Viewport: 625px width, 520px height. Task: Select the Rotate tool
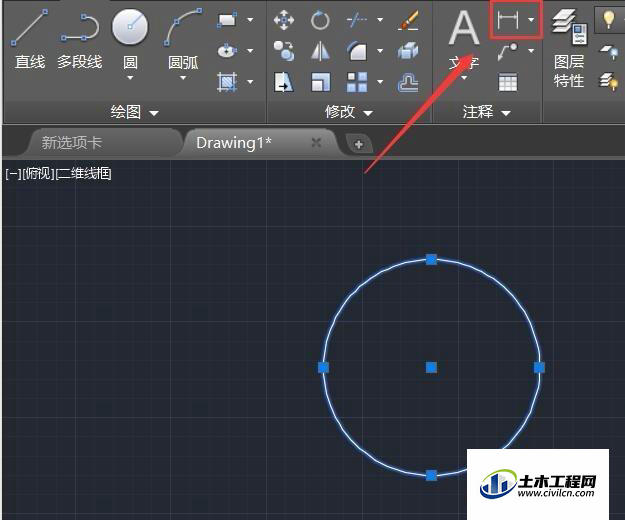320,20
